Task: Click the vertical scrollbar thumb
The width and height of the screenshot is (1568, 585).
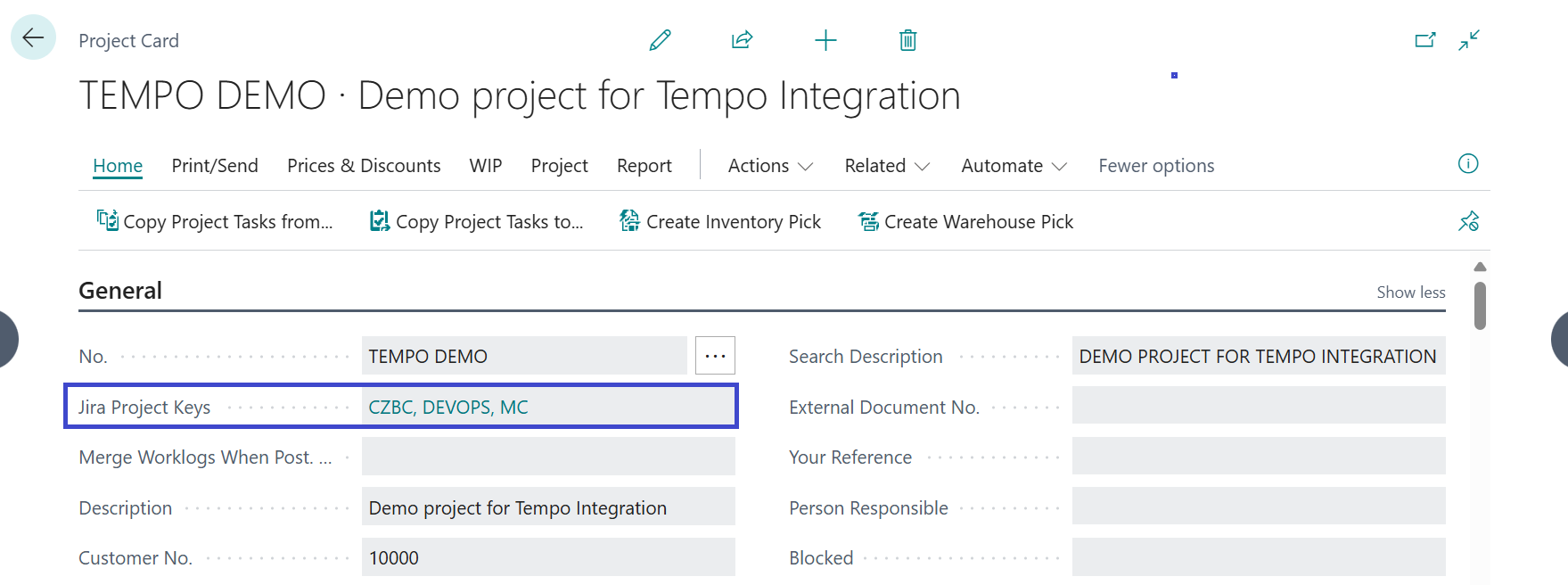Action: pyautogui.click(x=1480, y=306)
